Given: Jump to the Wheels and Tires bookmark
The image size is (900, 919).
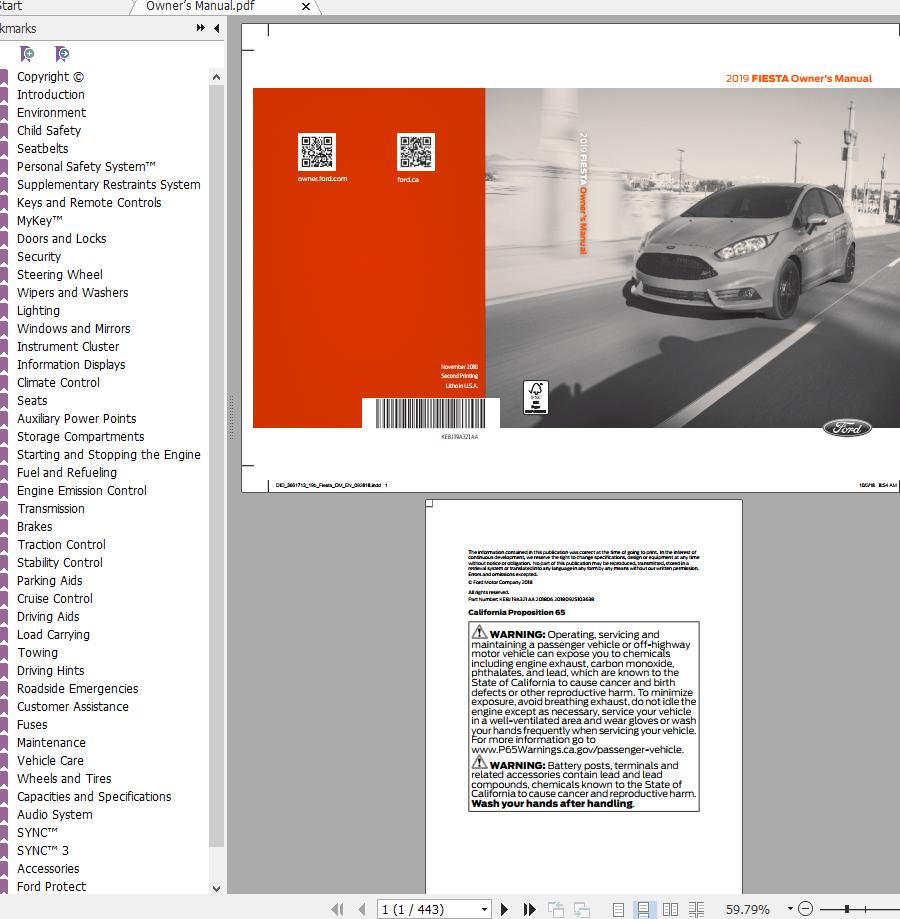Looking at the screenshot, I should click(64, 778).
